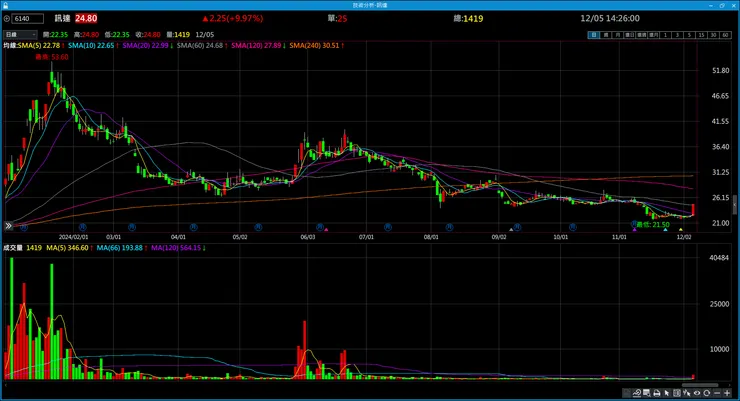This screenshot has height=401, width=740.
Task: Click the SMA(60) 24.68 legend label
Action: click(200, 45)
